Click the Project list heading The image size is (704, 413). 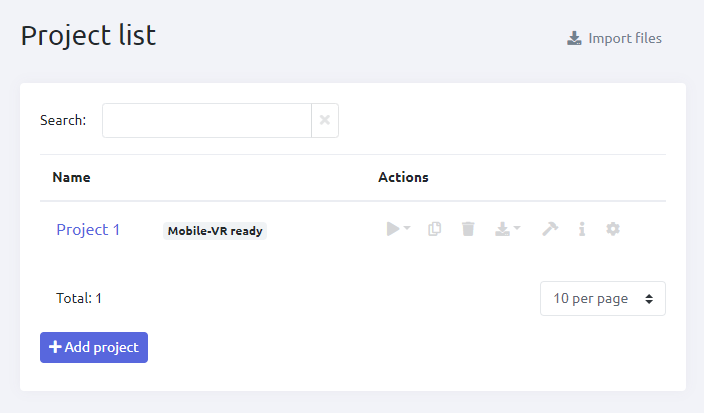(x=88, y=35)
